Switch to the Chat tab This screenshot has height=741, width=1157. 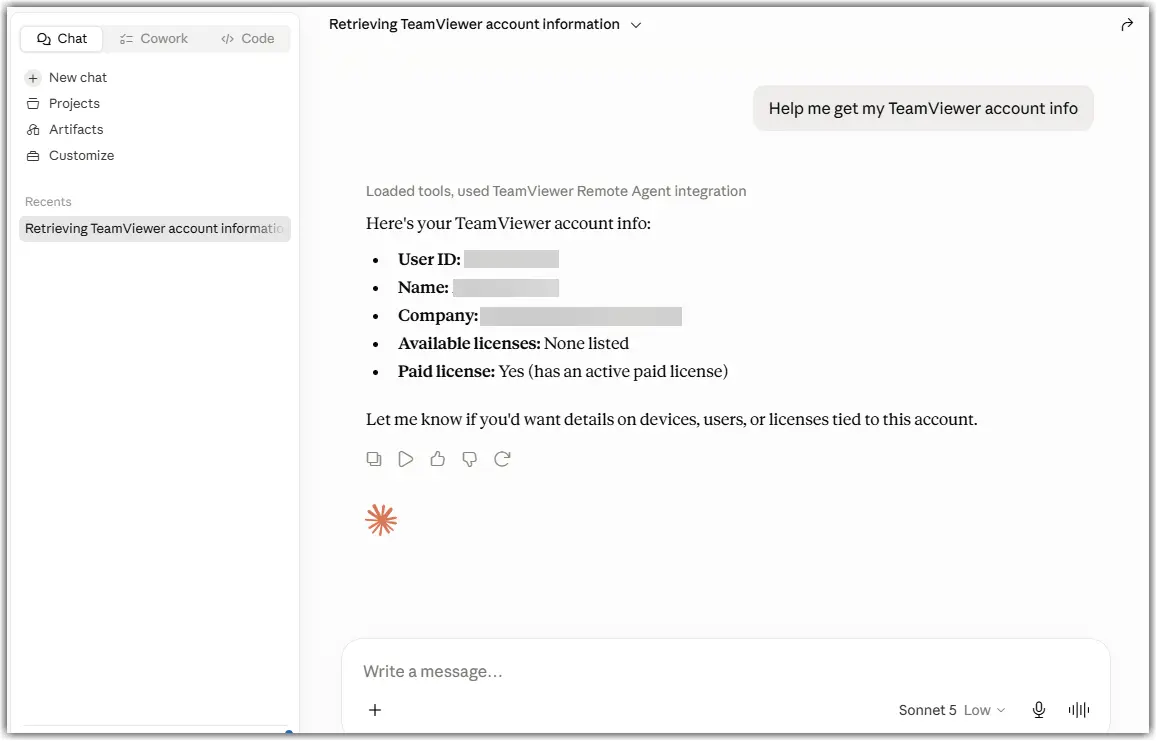click(62, 38)
